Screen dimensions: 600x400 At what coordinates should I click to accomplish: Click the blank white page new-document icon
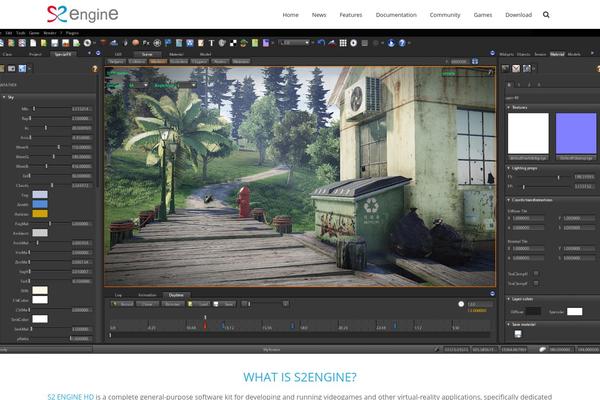tap(33, 43)
